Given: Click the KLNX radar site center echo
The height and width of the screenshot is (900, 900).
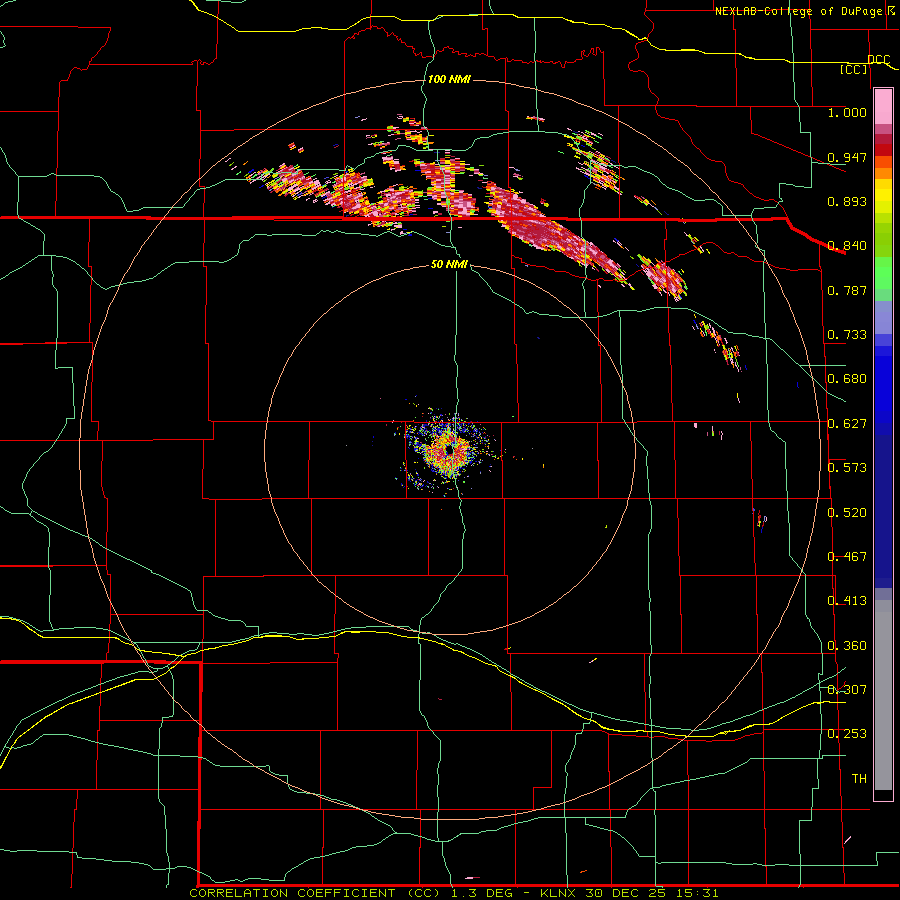Looking at the screenshot, I should (x=449, y=451).
